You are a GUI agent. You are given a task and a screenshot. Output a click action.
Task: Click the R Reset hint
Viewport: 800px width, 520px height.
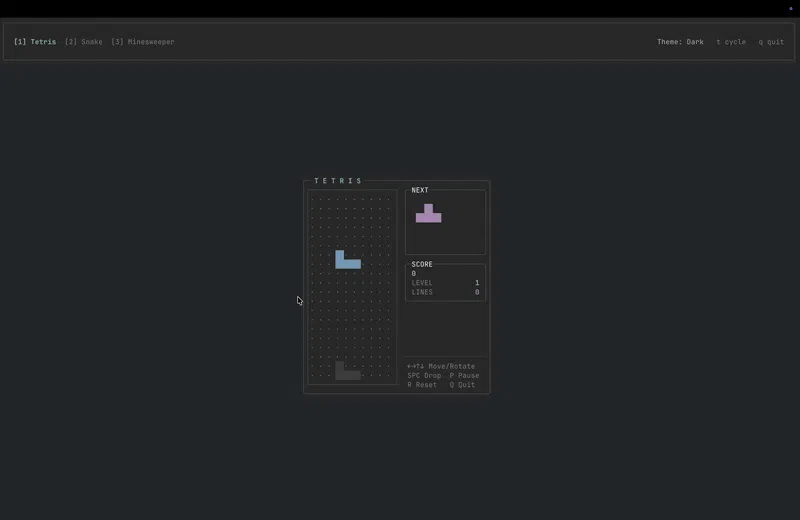(422, 385)
